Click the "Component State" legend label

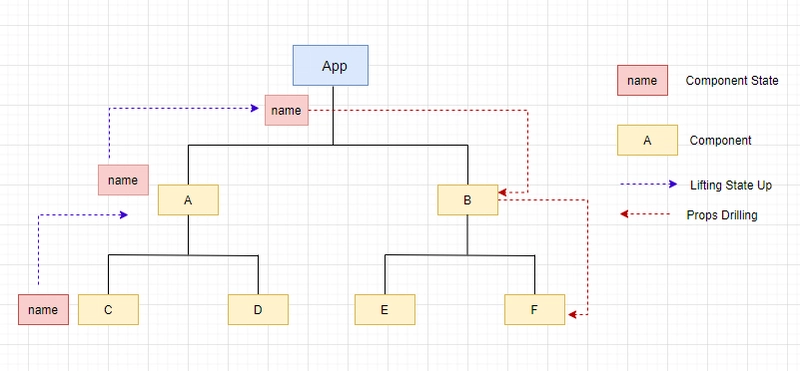[732, 81]
